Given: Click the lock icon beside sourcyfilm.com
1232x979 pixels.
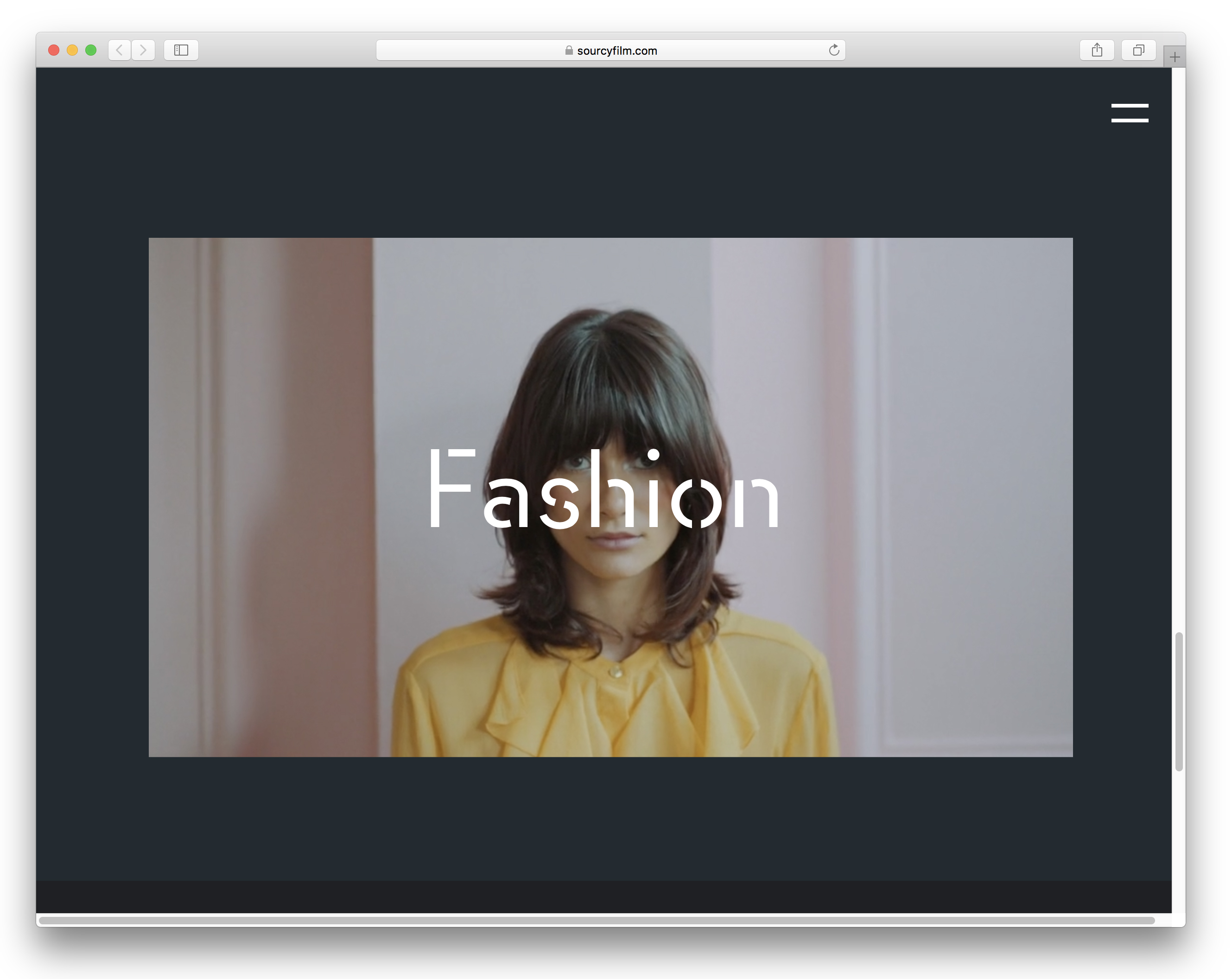Looking at the screenshot, I should pyautogui.click(x=569, y=50).
